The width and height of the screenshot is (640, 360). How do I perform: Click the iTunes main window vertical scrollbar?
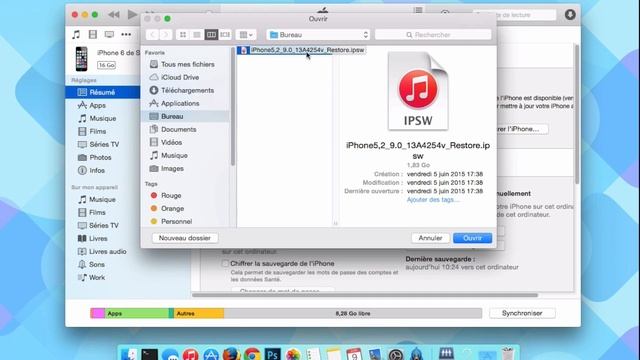pyautogui.click(x=577, y=114)
